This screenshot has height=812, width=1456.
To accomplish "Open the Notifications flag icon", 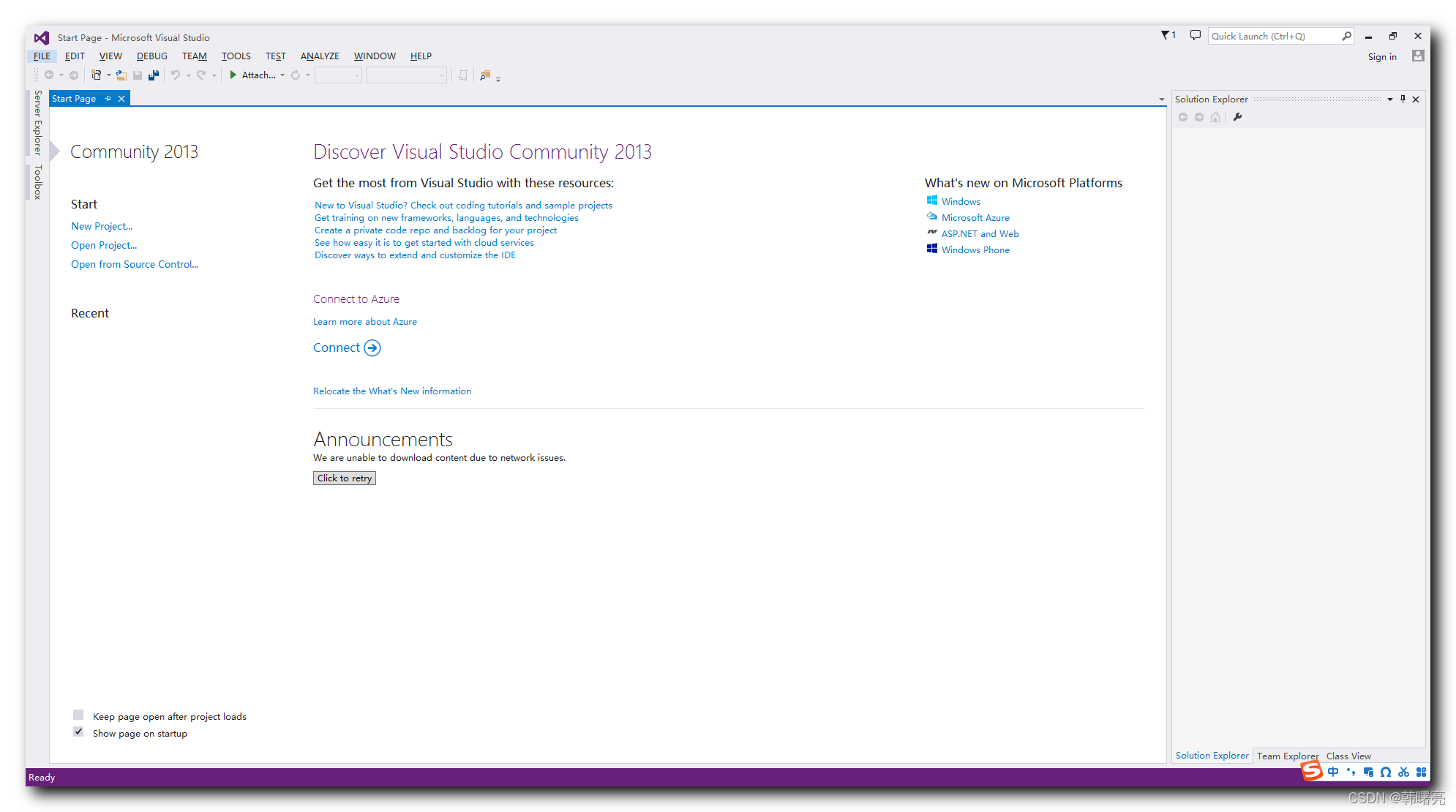I will (x=1168, y=35).
